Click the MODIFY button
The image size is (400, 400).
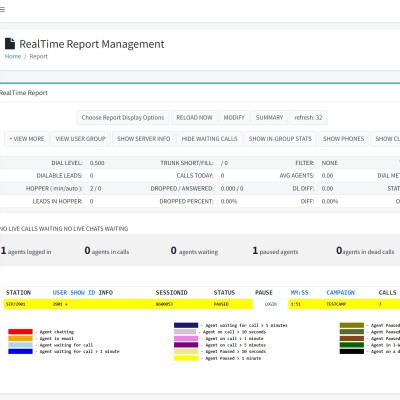click(x=234, y=117)
